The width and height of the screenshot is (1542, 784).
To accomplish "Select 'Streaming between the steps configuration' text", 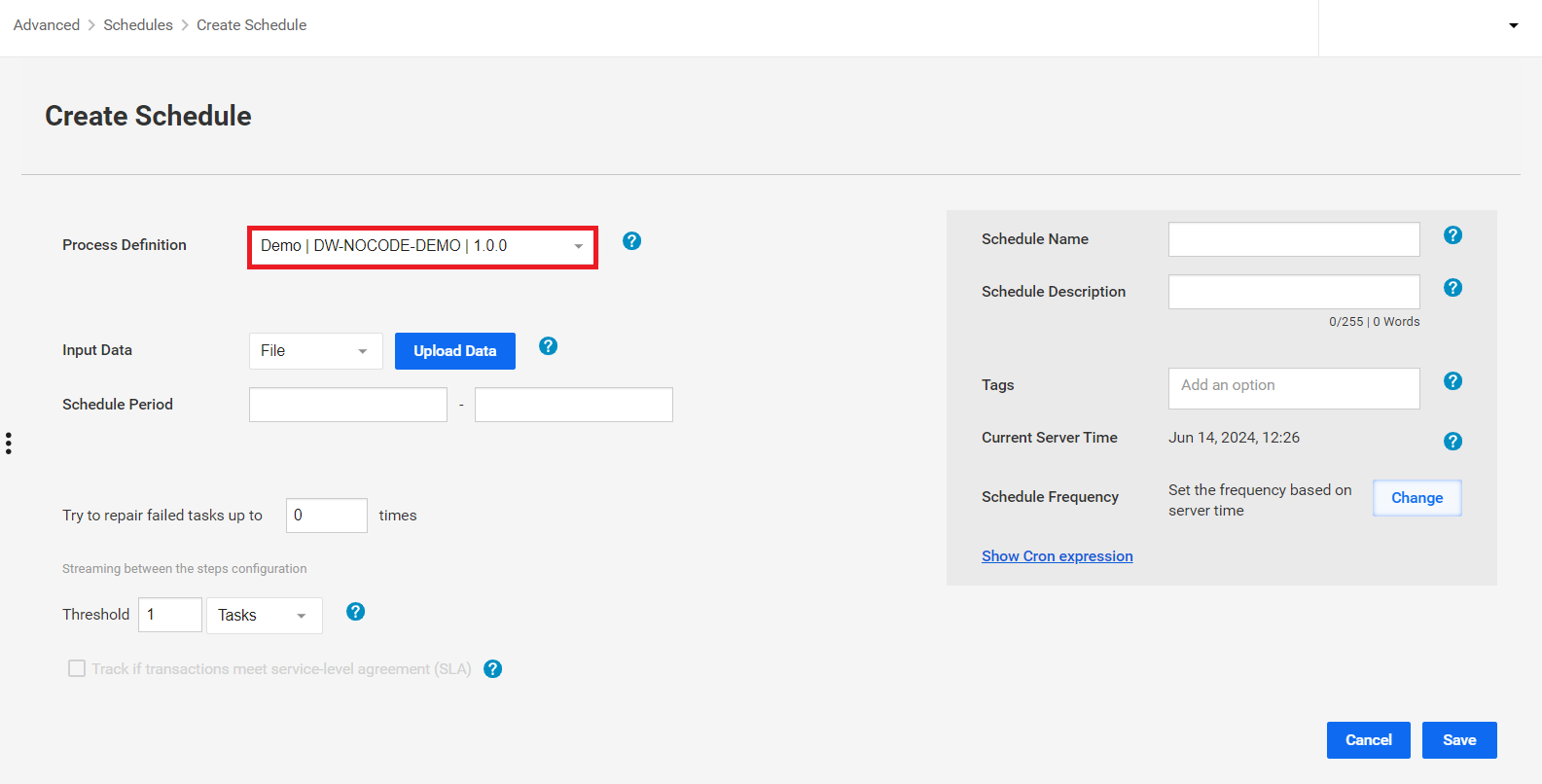I will pyautogui.click(x=184, y=569).
